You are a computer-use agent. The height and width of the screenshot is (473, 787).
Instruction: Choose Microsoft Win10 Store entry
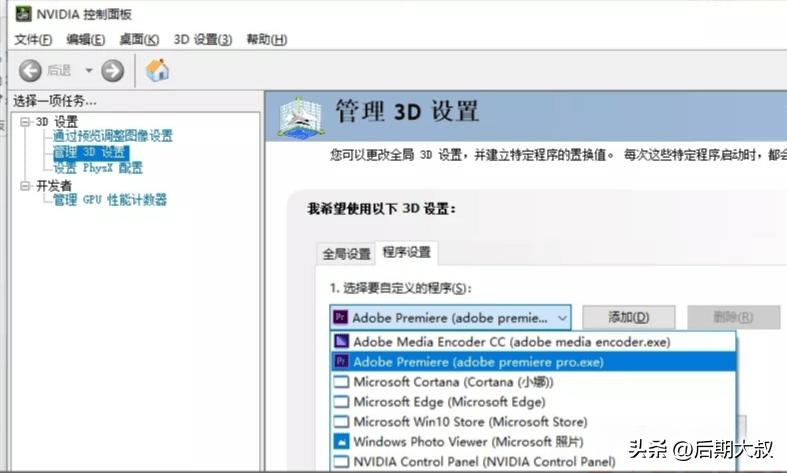click(533, 422)
